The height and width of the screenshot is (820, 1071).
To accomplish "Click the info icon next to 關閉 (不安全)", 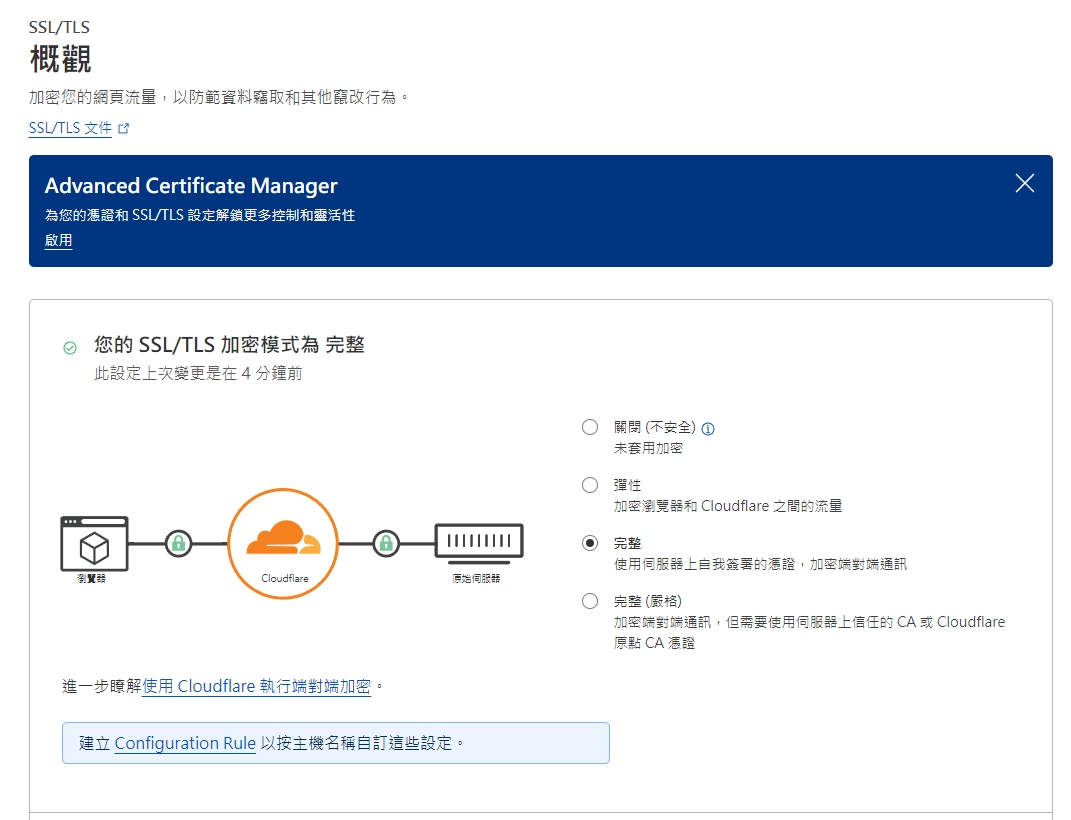I will (x=708, y=429).
